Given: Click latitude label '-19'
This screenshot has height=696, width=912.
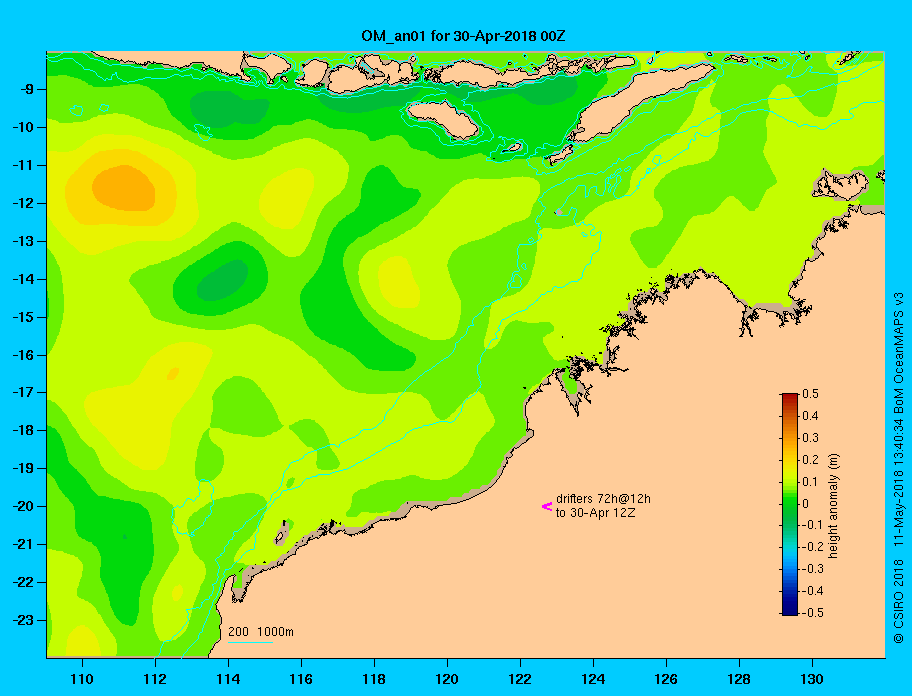Looking at the screenshot, I should tap(21, 468).
